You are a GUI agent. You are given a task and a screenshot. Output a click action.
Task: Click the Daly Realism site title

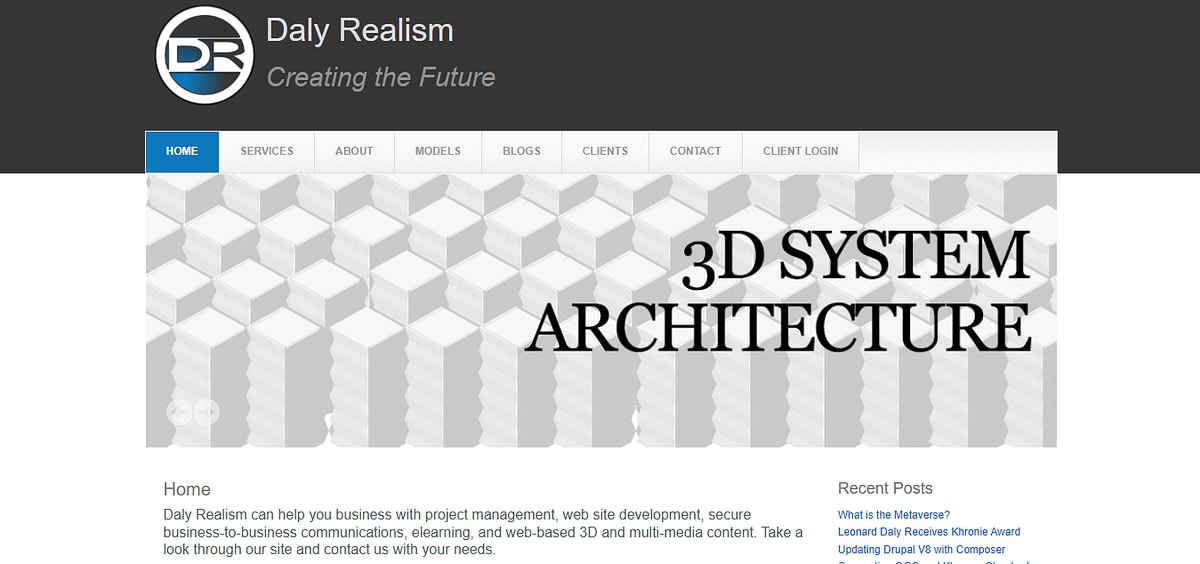pyautogui.click(x=360, y=30)
